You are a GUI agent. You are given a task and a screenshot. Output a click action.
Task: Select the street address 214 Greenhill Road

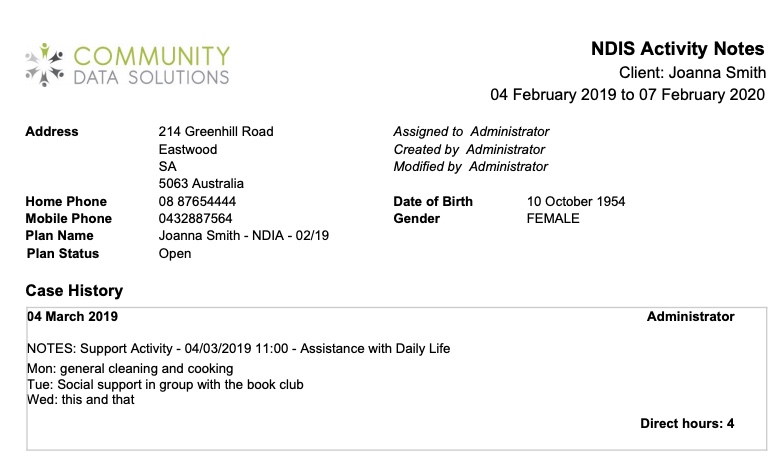tap(216, 131)
